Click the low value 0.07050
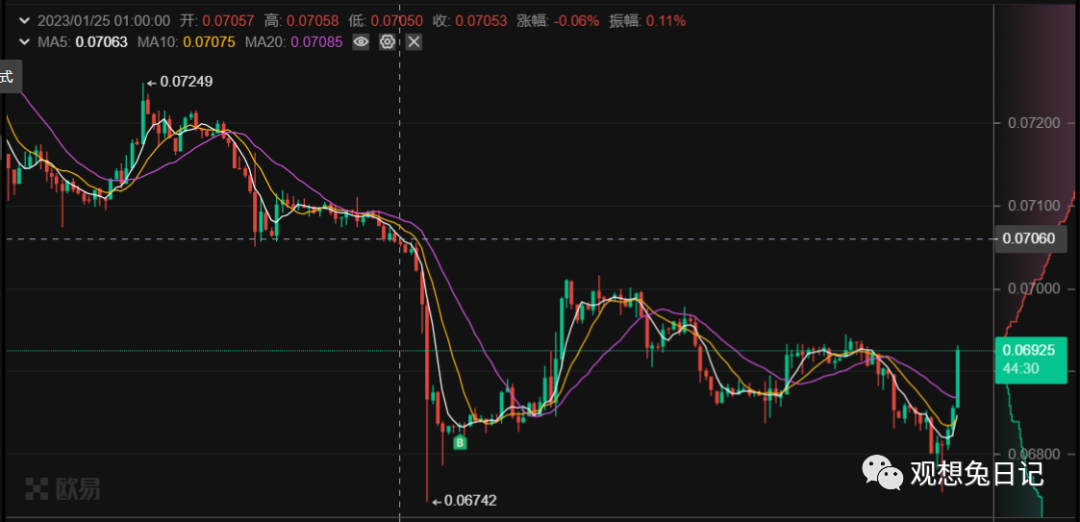 click(x=397, y=21)
